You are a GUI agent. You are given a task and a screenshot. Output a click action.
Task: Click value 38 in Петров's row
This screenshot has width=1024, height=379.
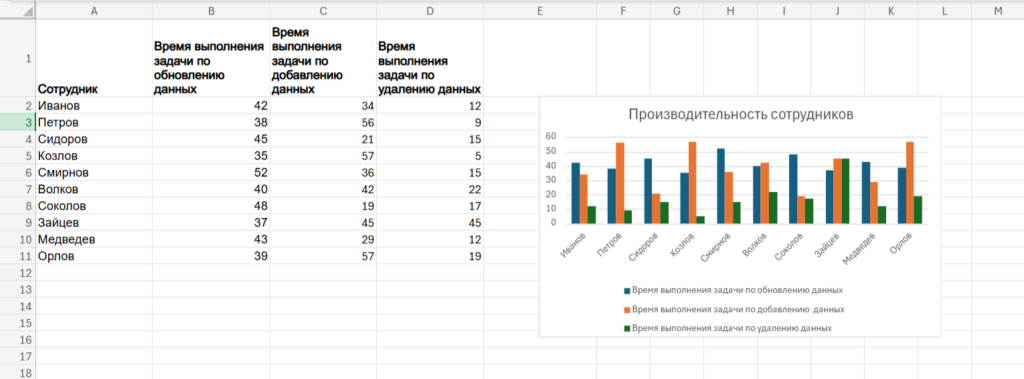211,122
